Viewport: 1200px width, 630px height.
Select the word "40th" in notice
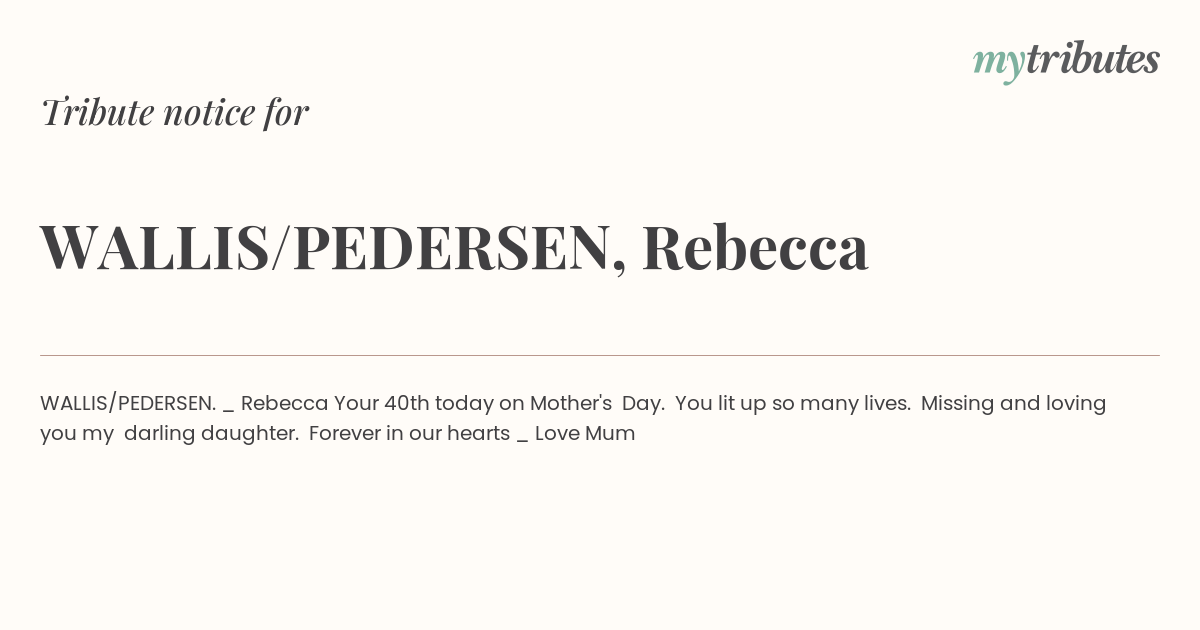(406, 404)
